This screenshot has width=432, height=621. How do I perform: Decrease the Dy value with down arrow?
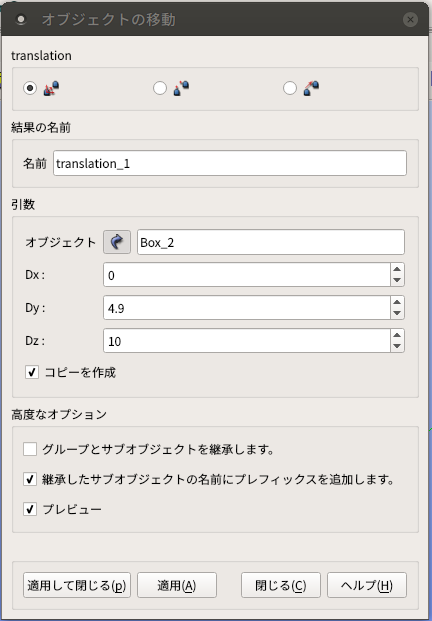pyautogui.click(x=397, y=313)
